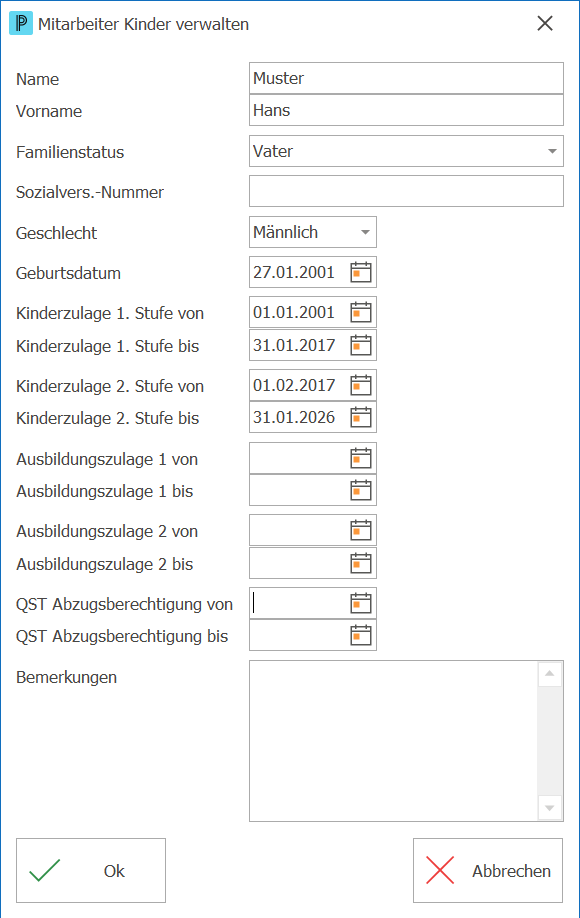This screenshot has width=580, height=918.
Task: Open calendar picker for Geburtsdatum
Action: (x=361, y=272)
